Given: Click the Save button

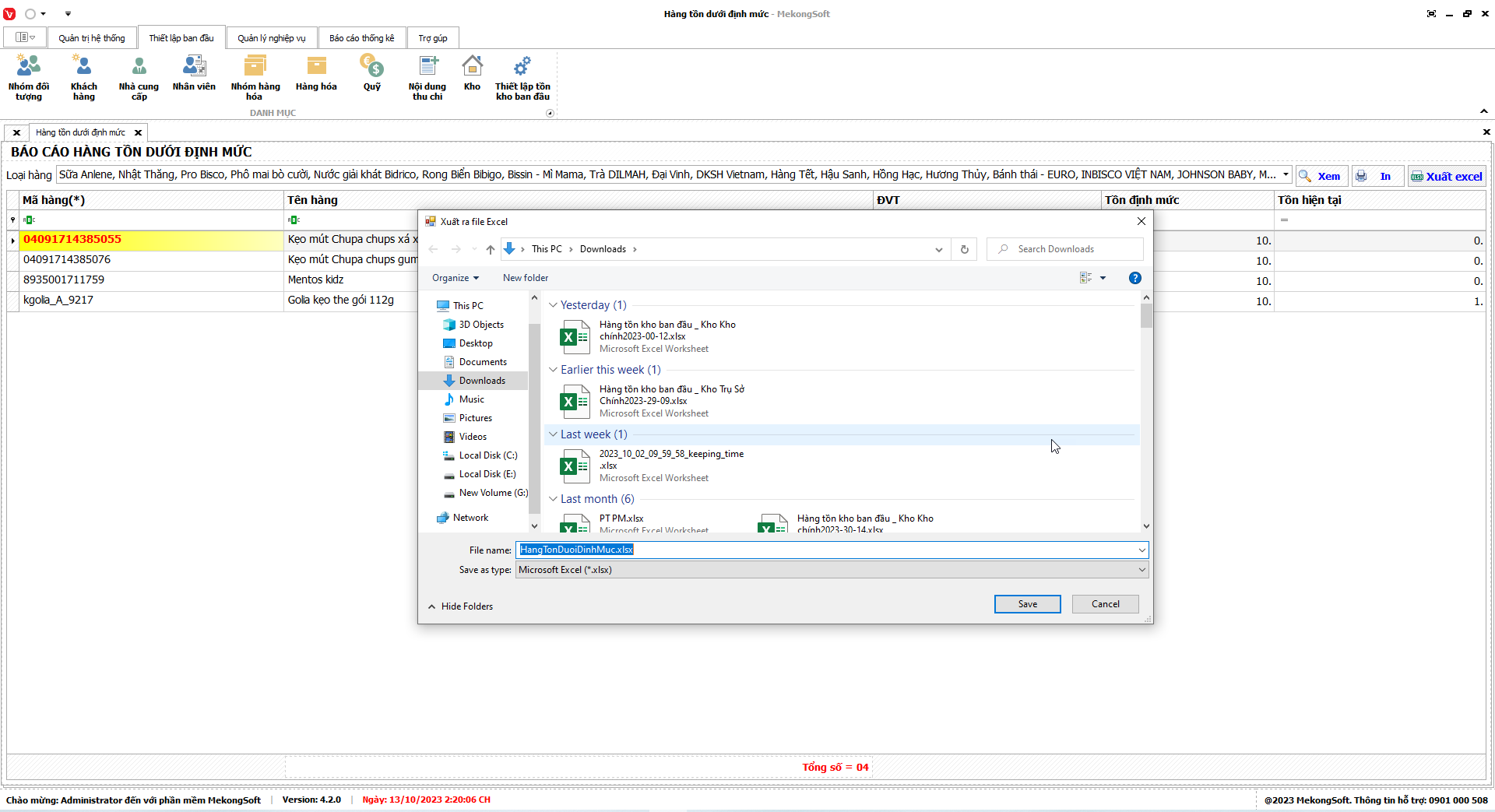Looking at the screenshot, I should [1027, 604].
